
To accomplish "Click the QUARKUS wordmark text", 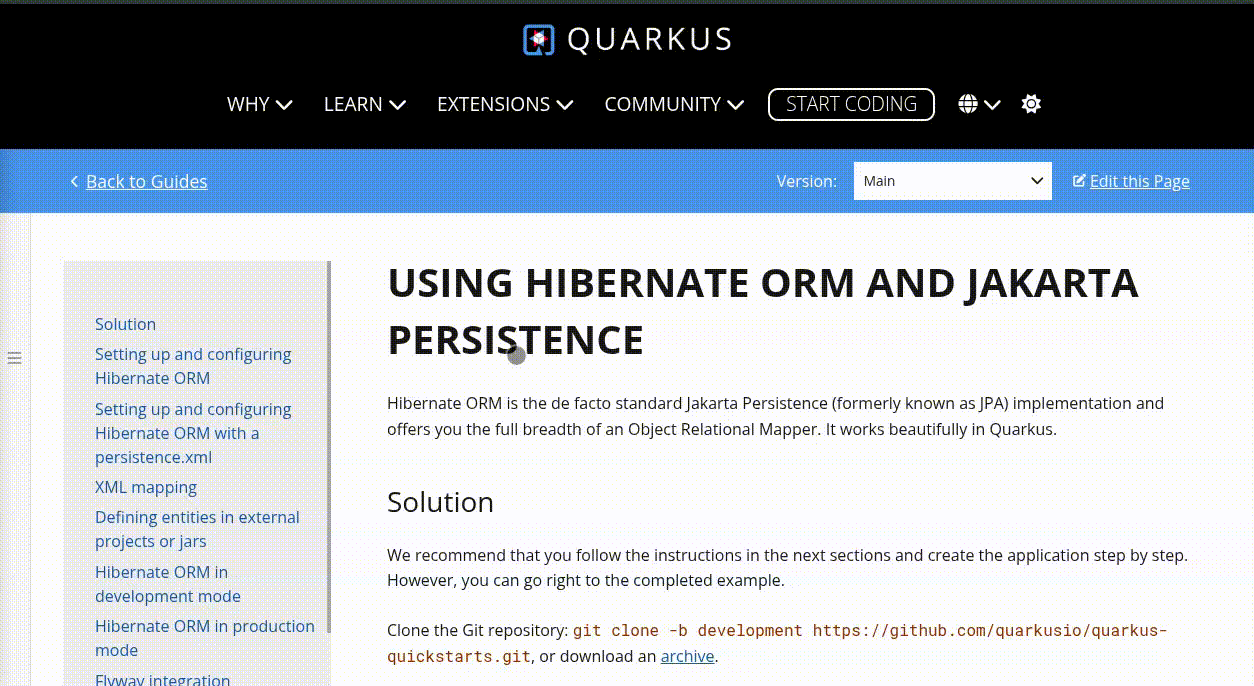I will coord(650,40).
